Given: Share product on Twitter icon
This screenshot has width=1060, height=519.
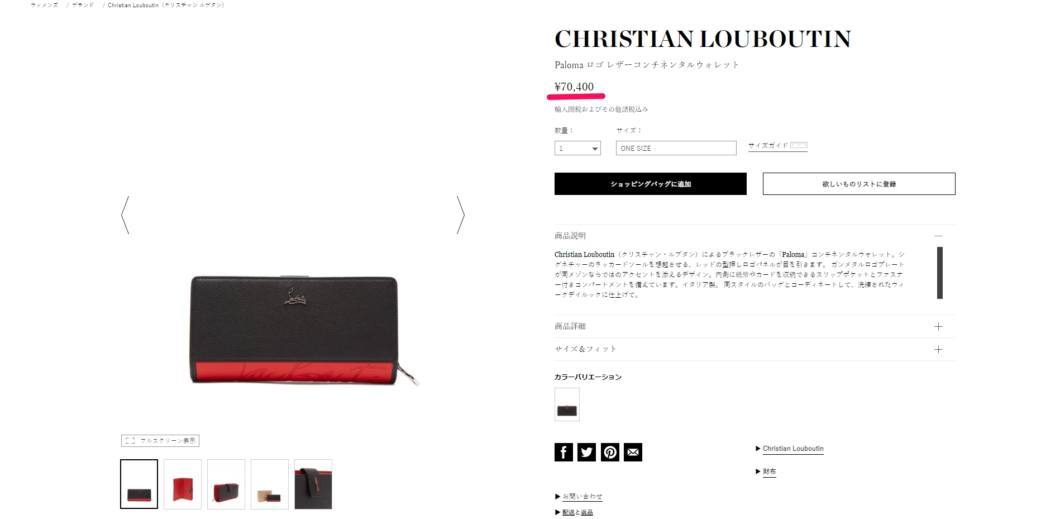Looking at the screenshot, I should point(587,452).
